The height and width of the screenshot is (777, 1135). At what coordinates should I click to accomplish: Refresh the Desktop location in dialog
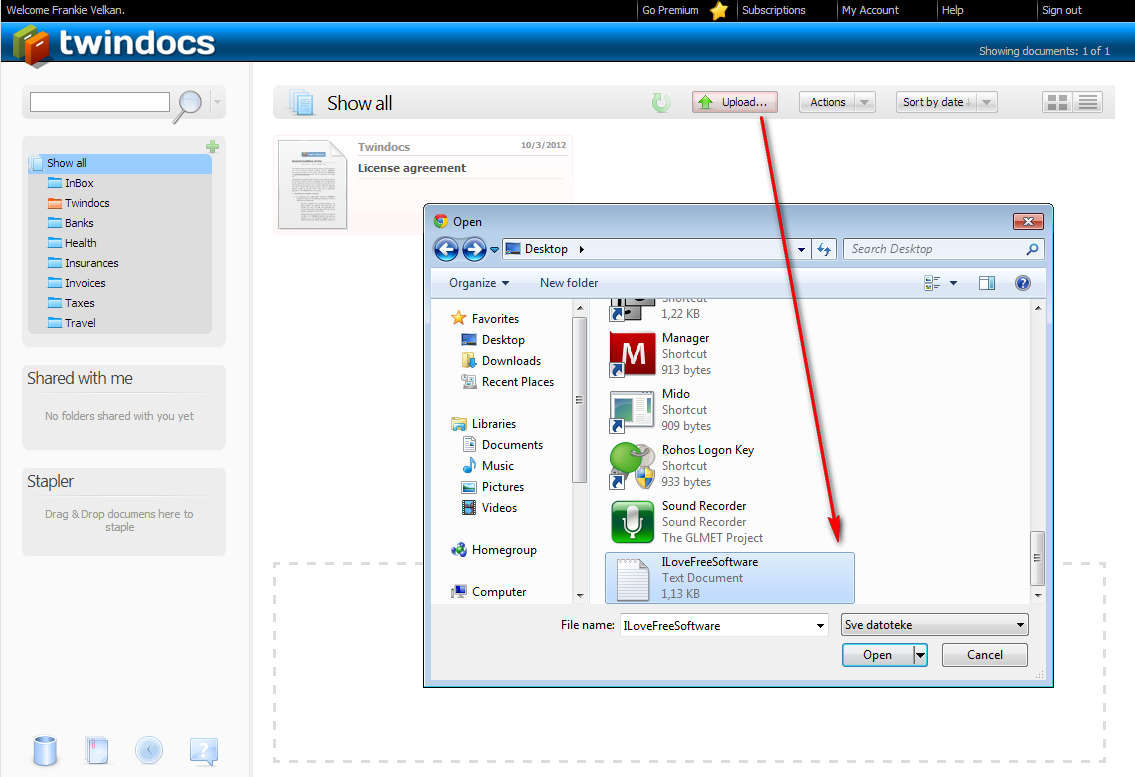824,249
